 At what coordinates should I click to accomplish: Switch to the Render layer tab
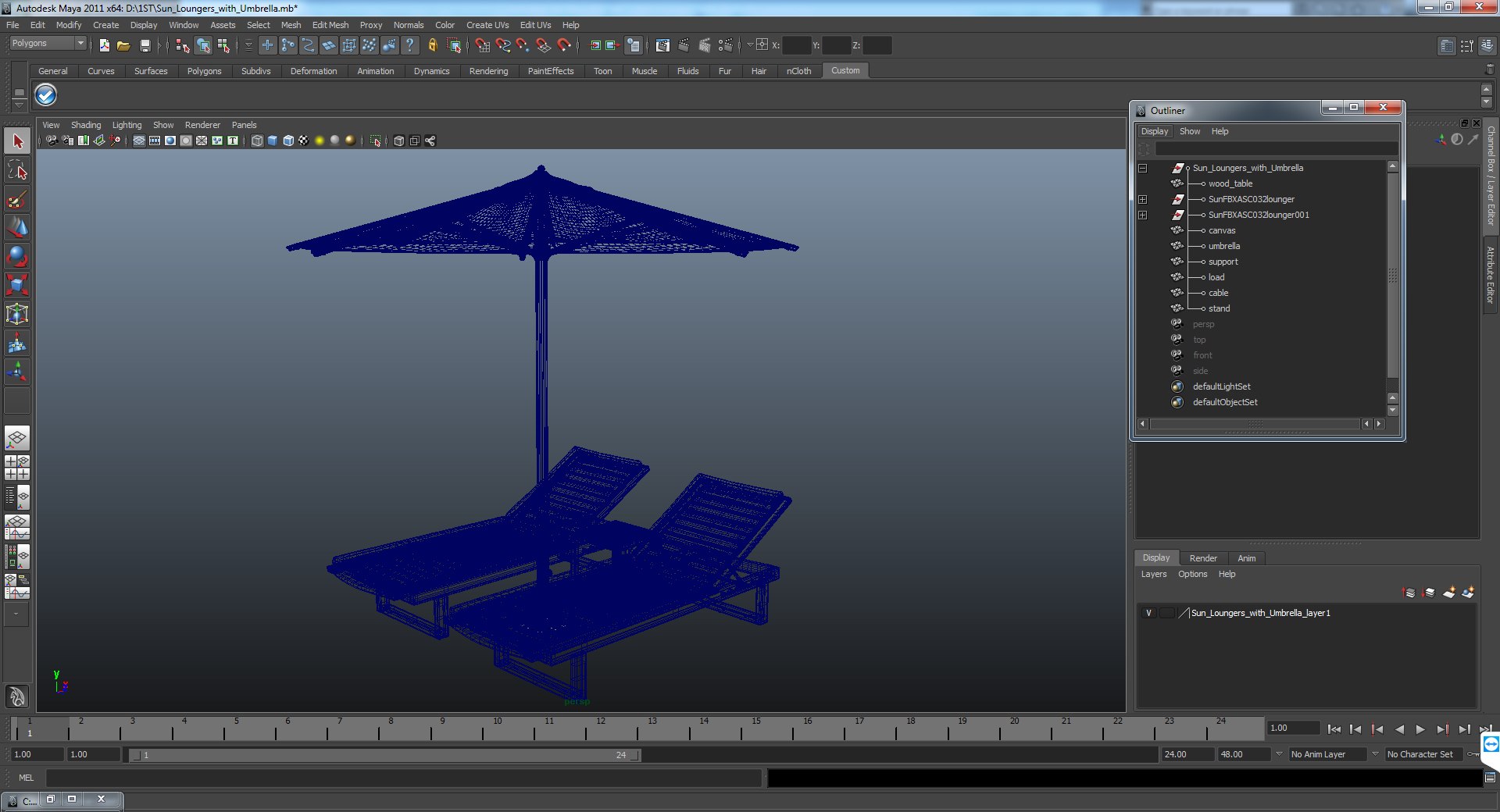pyautogui.click(x=1203, y=558)
